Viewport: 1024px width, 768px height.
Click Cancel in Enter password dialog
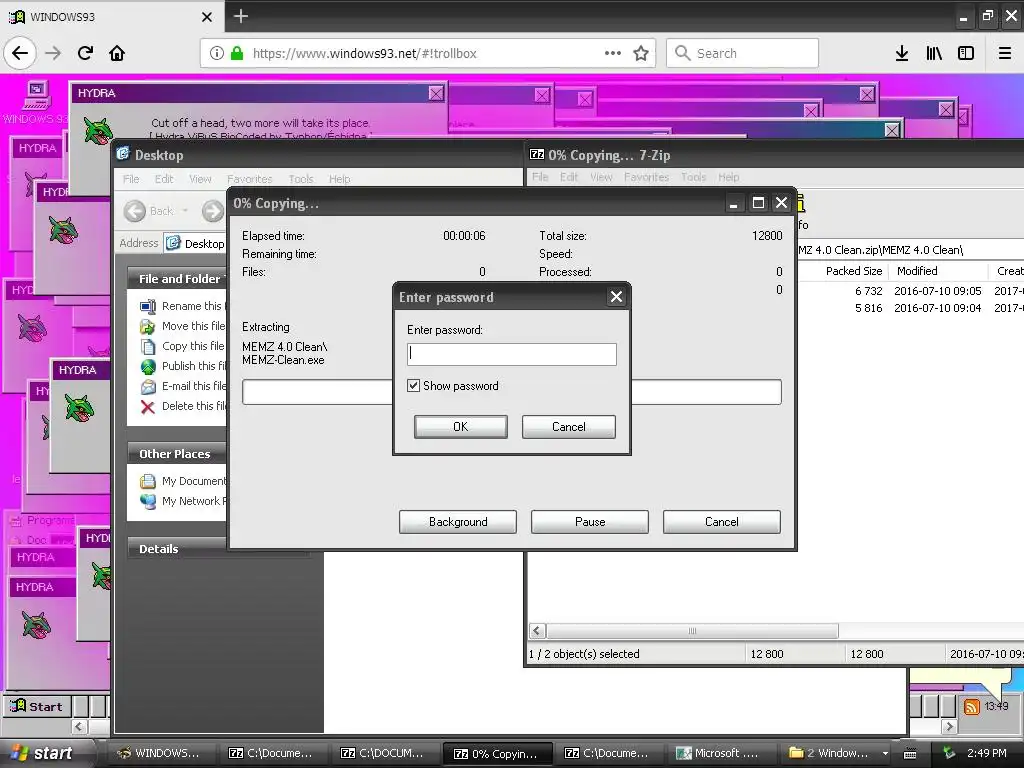click(569, 426)
